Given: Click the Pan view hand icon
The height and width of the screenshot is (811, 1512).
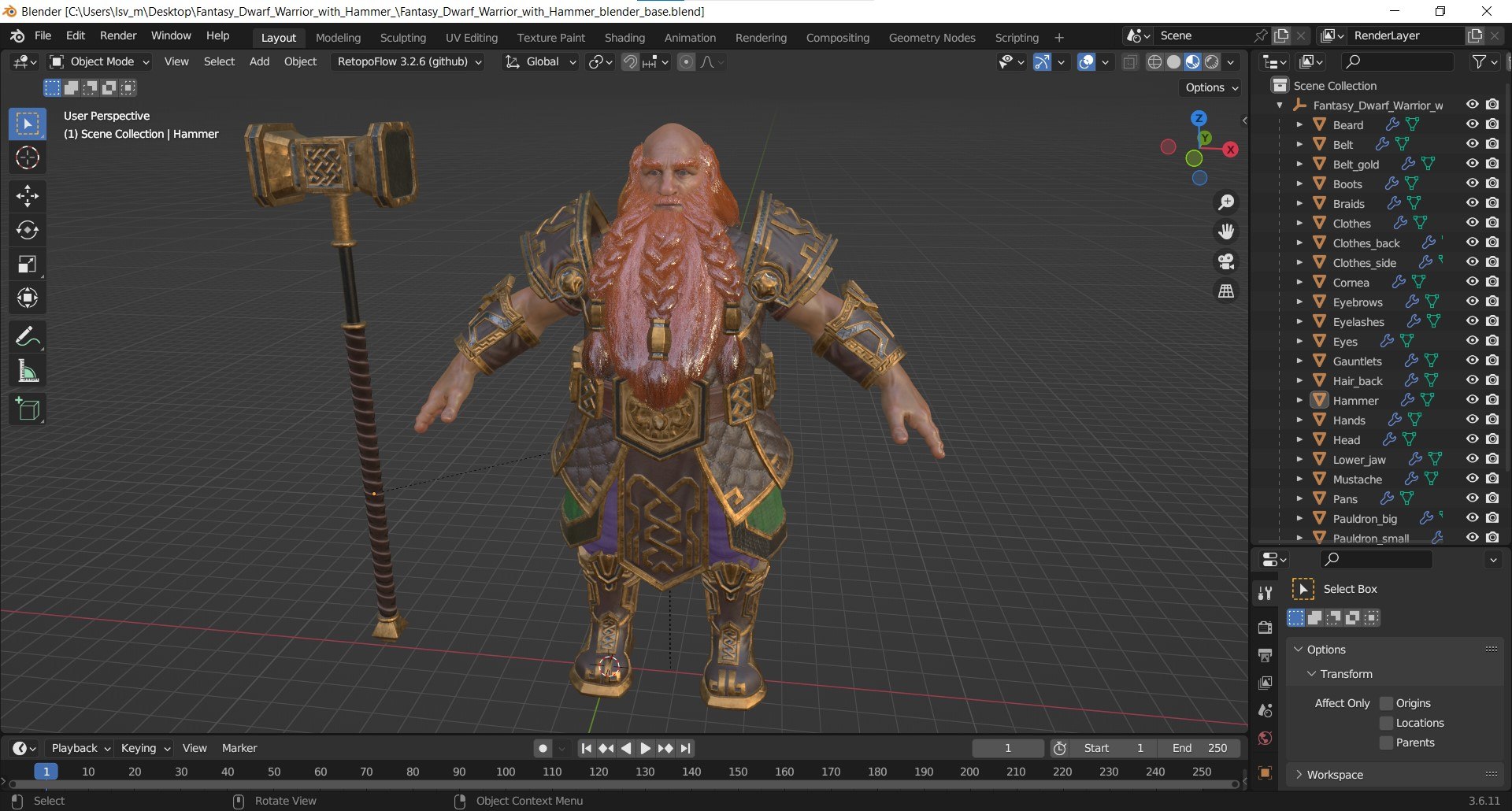Looking at the screenshot, I should (1226, 232).
